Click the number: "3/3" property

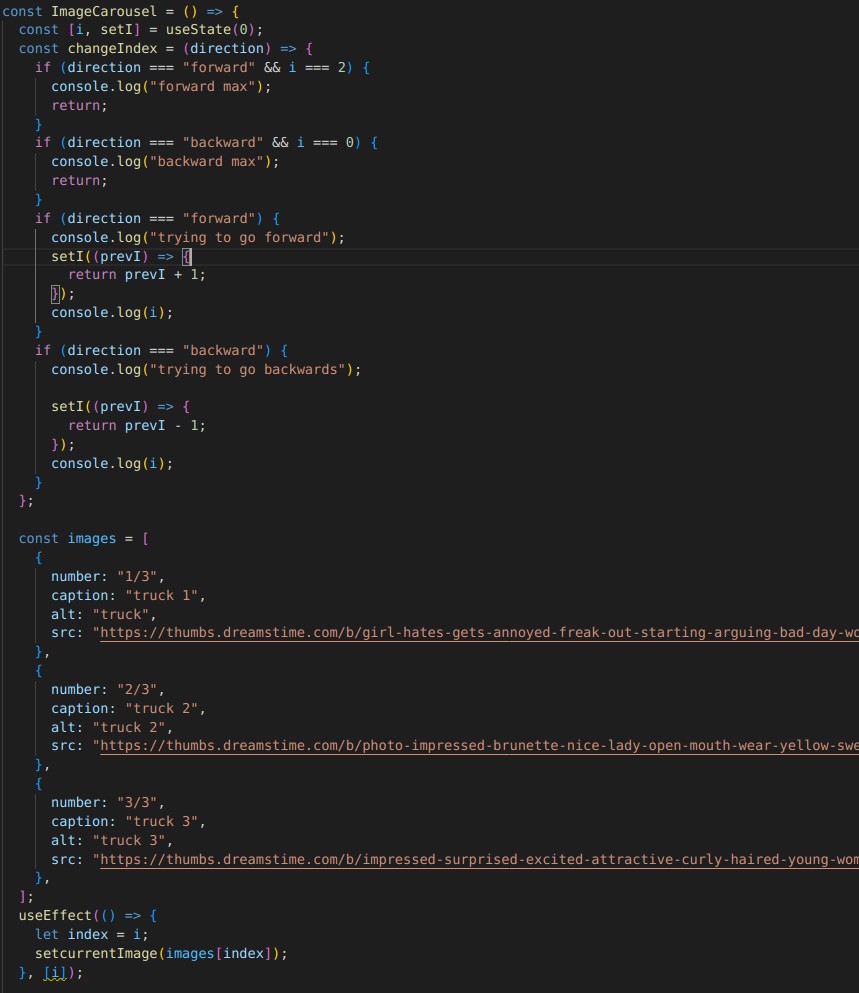coord(108,802)
